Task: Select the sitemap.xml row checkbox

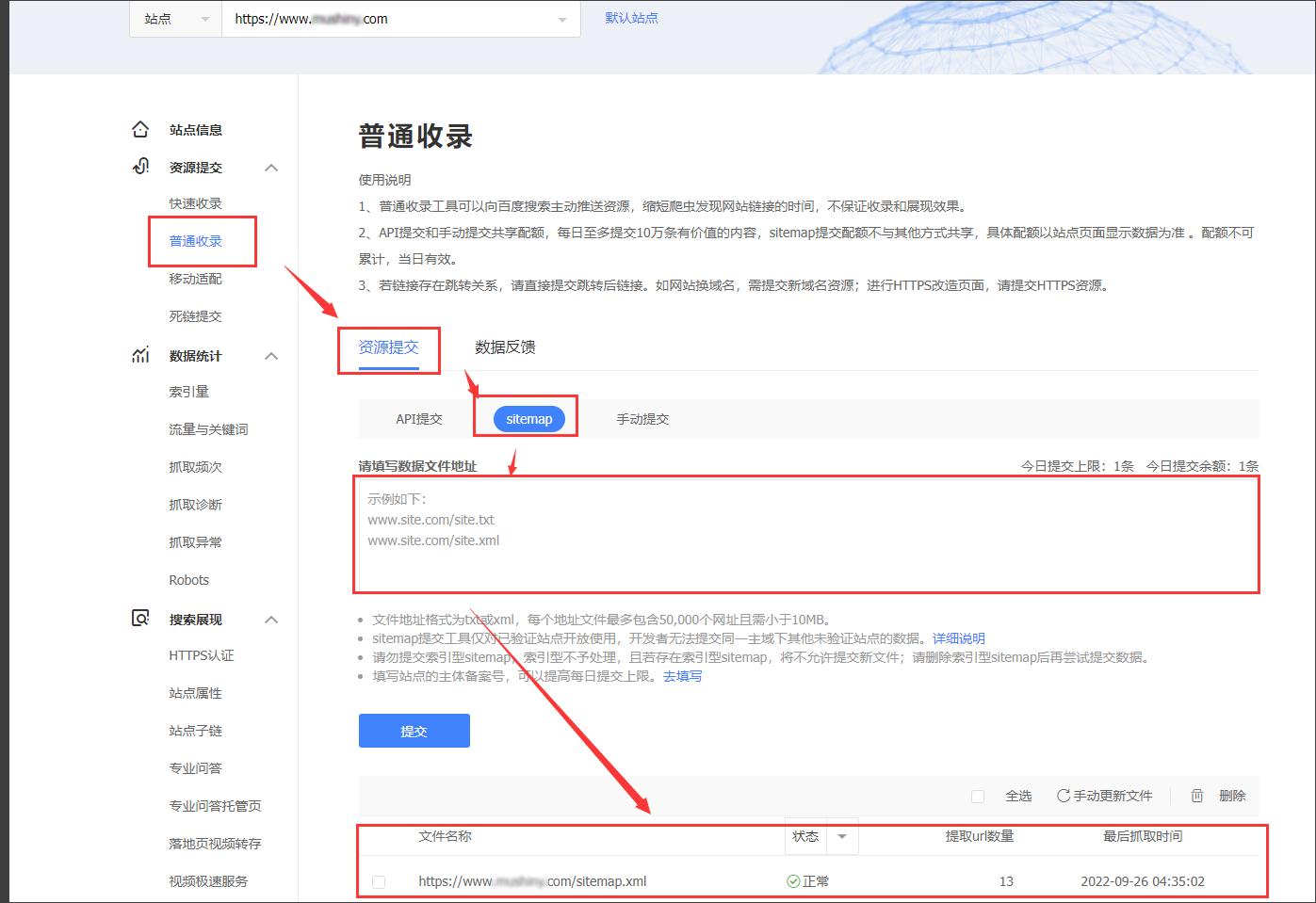Action: click(380, 882)
